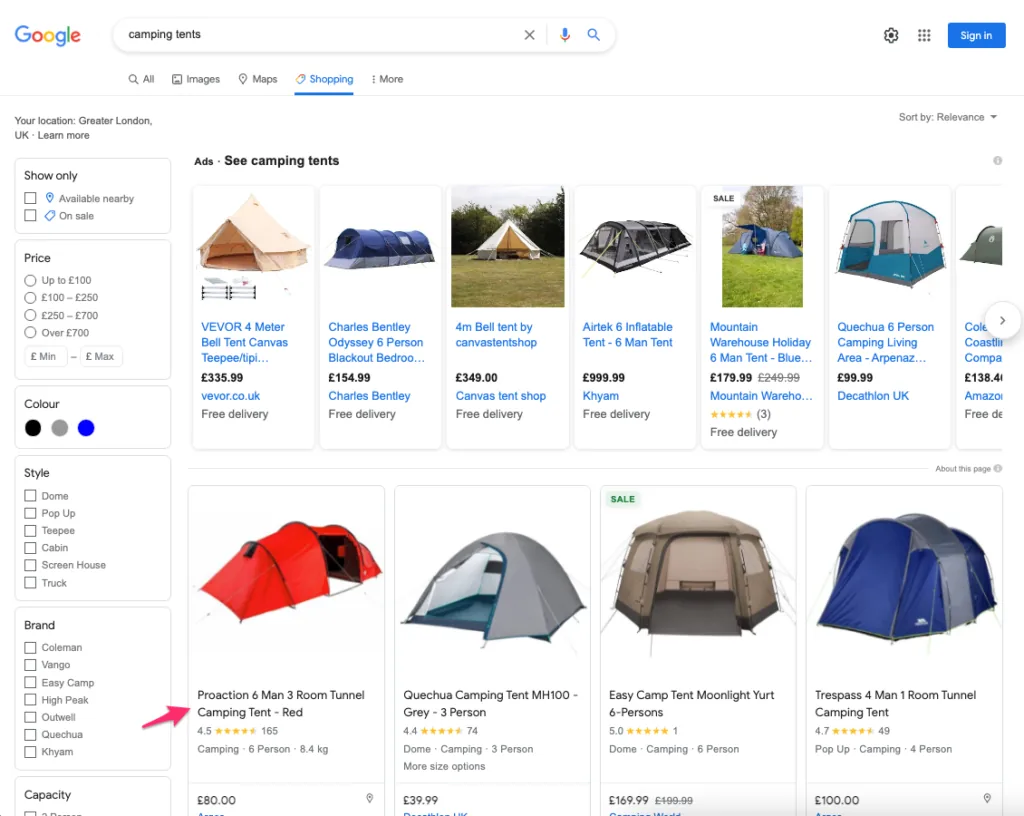Expand the More search options menu
This screenshot has height=816, width=1024.
coord(387,79)
